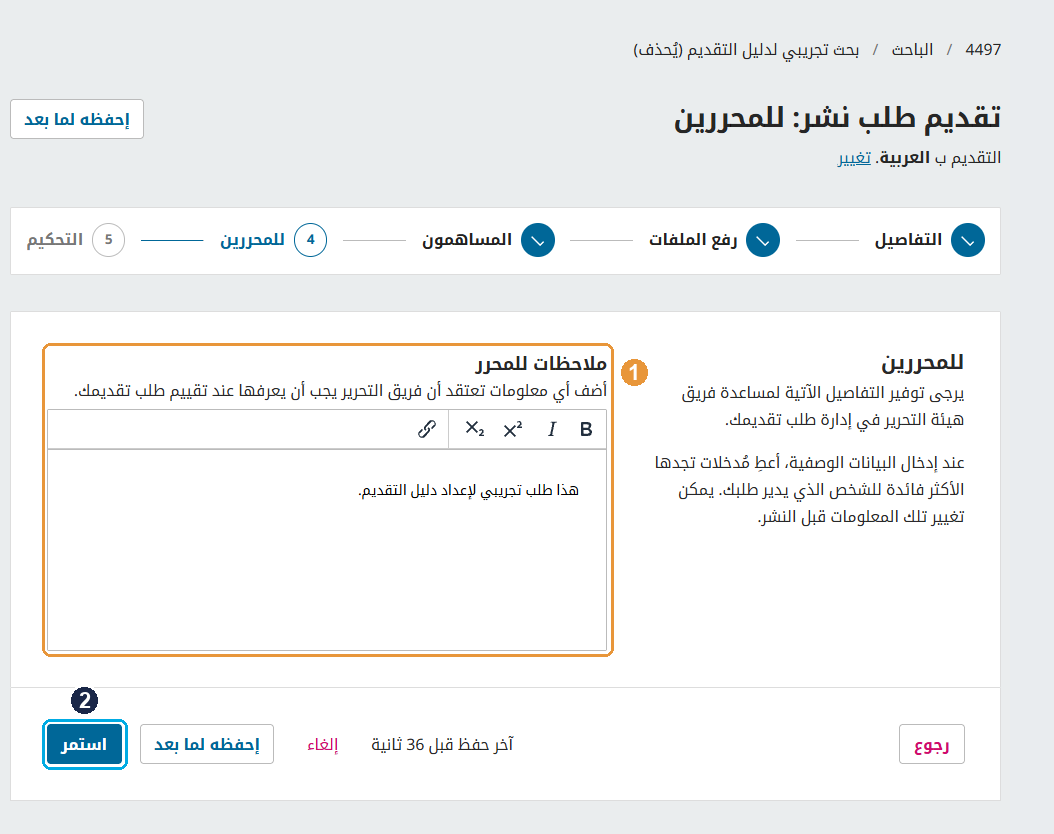This screenshot has height=834, width=1054.
Task: Click the page heading تقديم طلب نشر: للمحررين
Action: (x=837, y=118)
